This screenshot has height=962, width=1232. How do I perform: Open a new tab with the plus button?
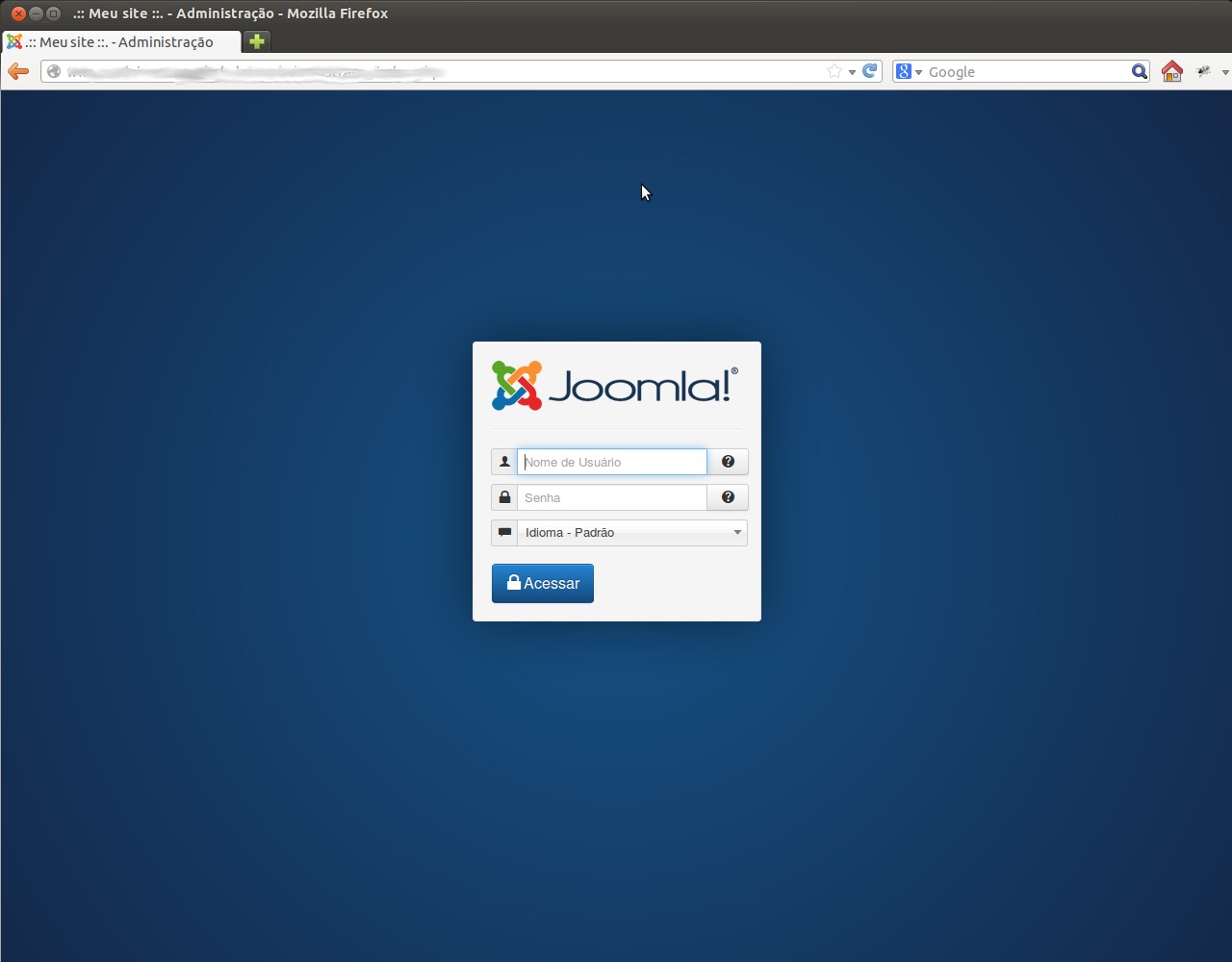pos(256,41)
